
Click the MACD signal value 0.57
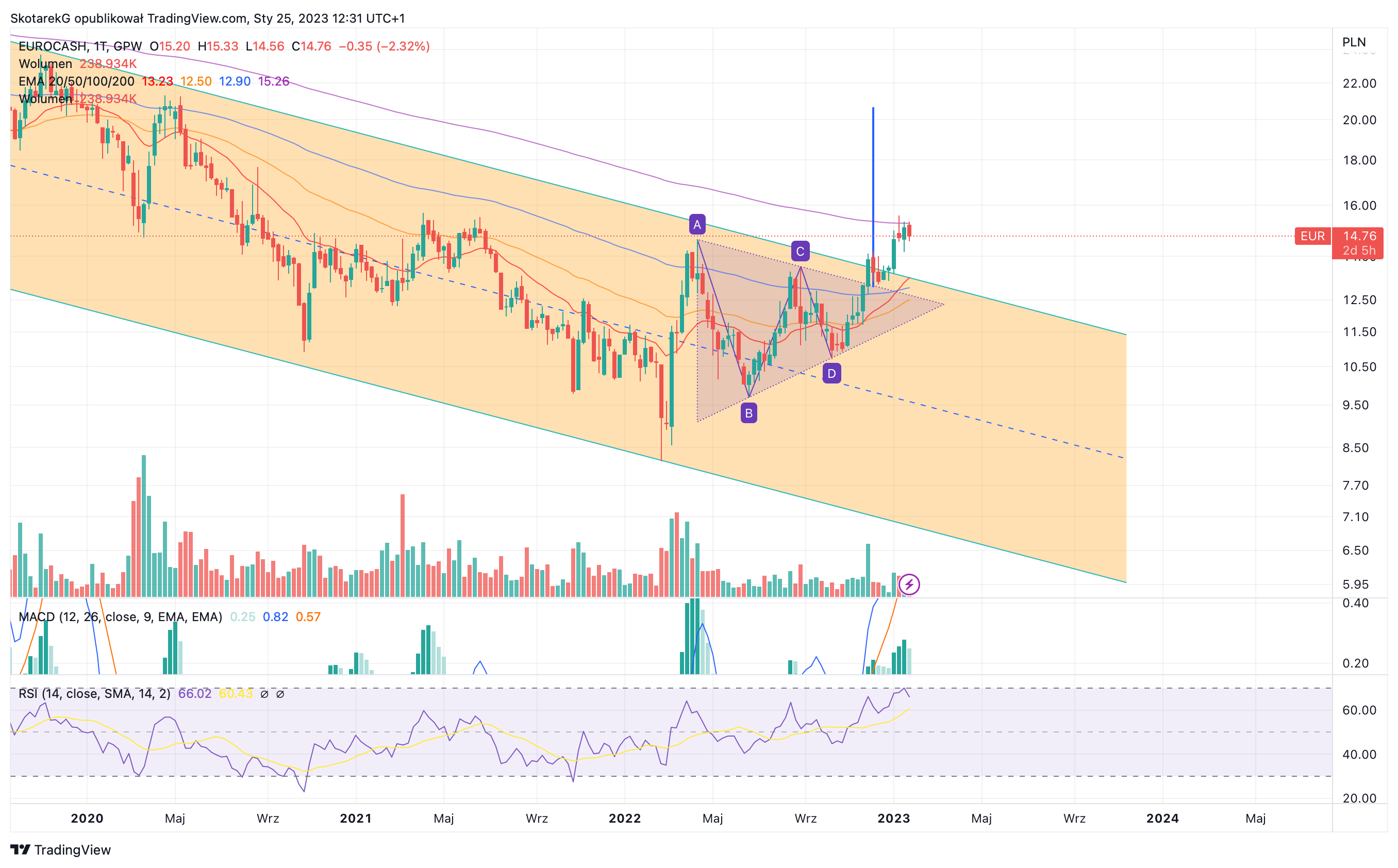coord(308,616)
